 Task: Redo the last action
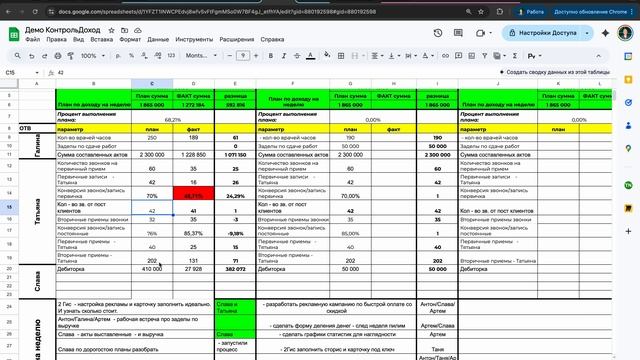click(44, 56)
